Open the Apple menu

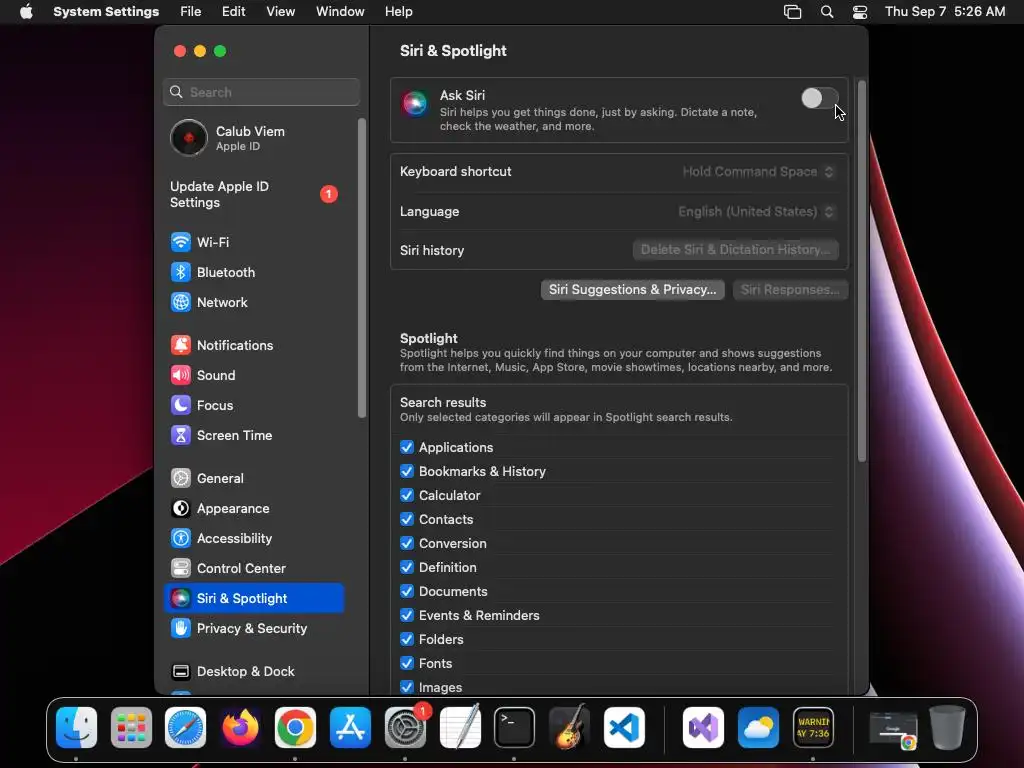26,12
